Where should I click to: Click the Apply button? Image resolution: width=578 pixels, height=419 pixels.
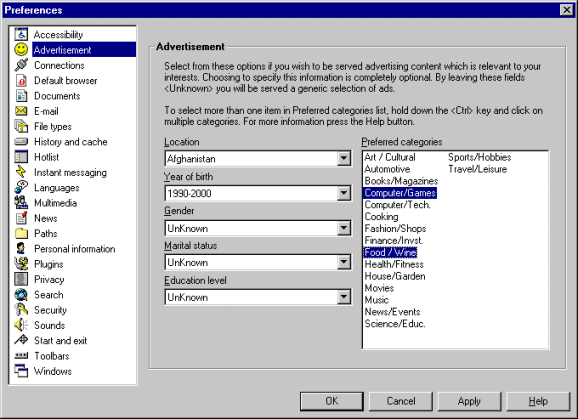469,401
